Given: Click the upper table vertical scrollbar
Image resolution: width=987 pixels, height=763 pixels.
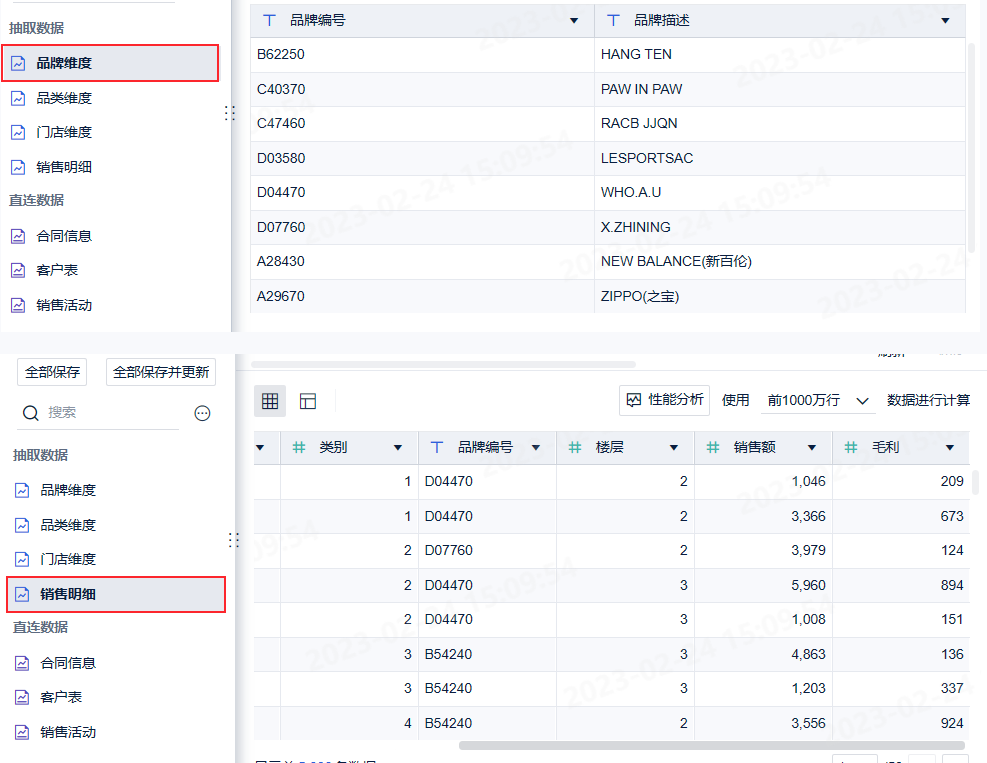Looking at the screenshot, I should pyautogui.click(x=971, y=148).
